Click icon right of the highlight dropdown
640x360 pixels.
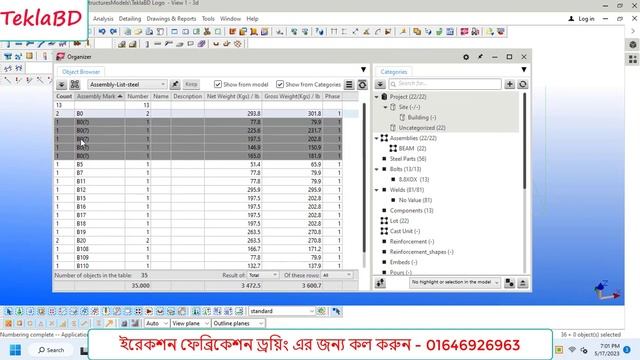click(x=509, y=282)
